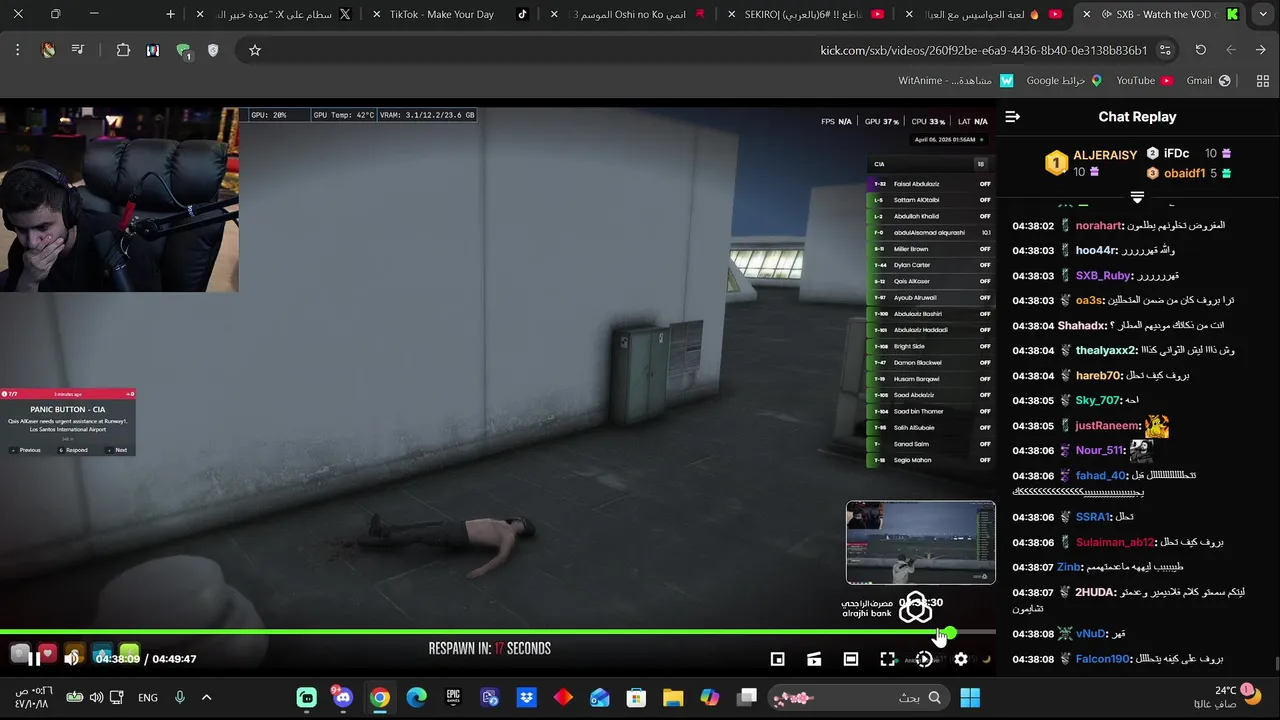Open a new browser tab with plus

click(170, 14)
